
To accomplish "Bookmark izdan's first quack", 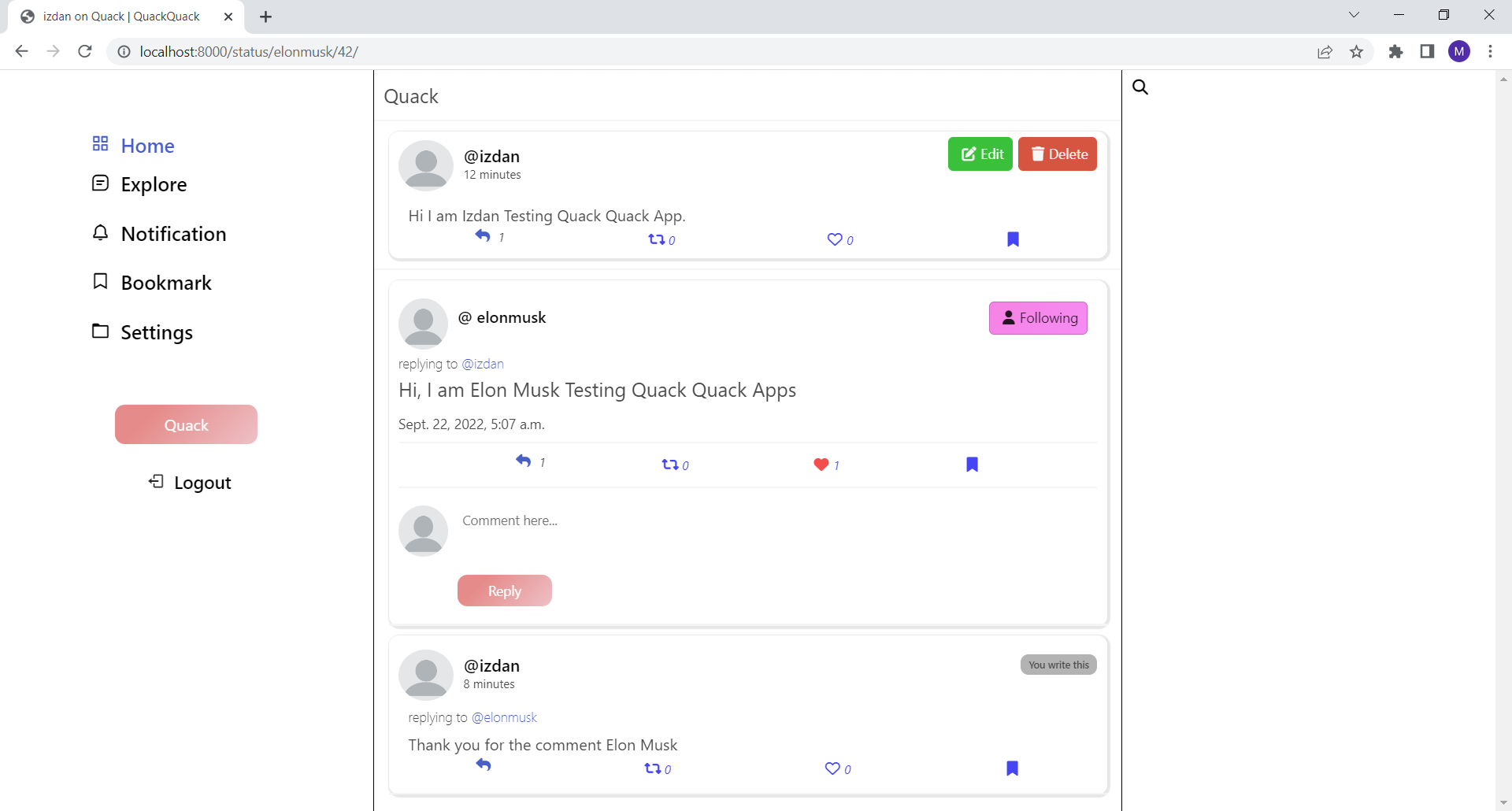I will point(1013,239).
